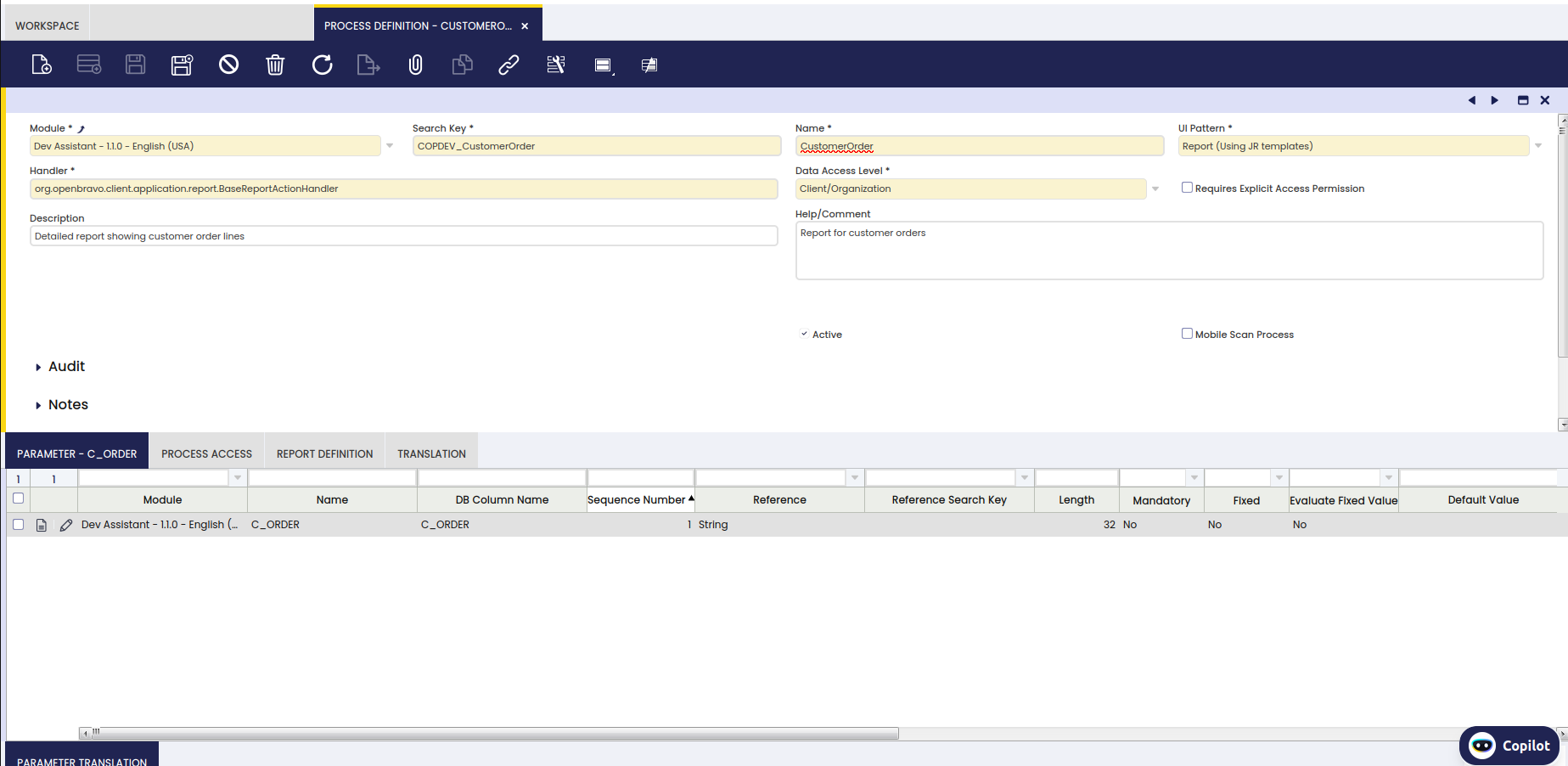Open Reference Search Key filter dropdown
The image size is (1568, 766).
(x=1025, y=478)
